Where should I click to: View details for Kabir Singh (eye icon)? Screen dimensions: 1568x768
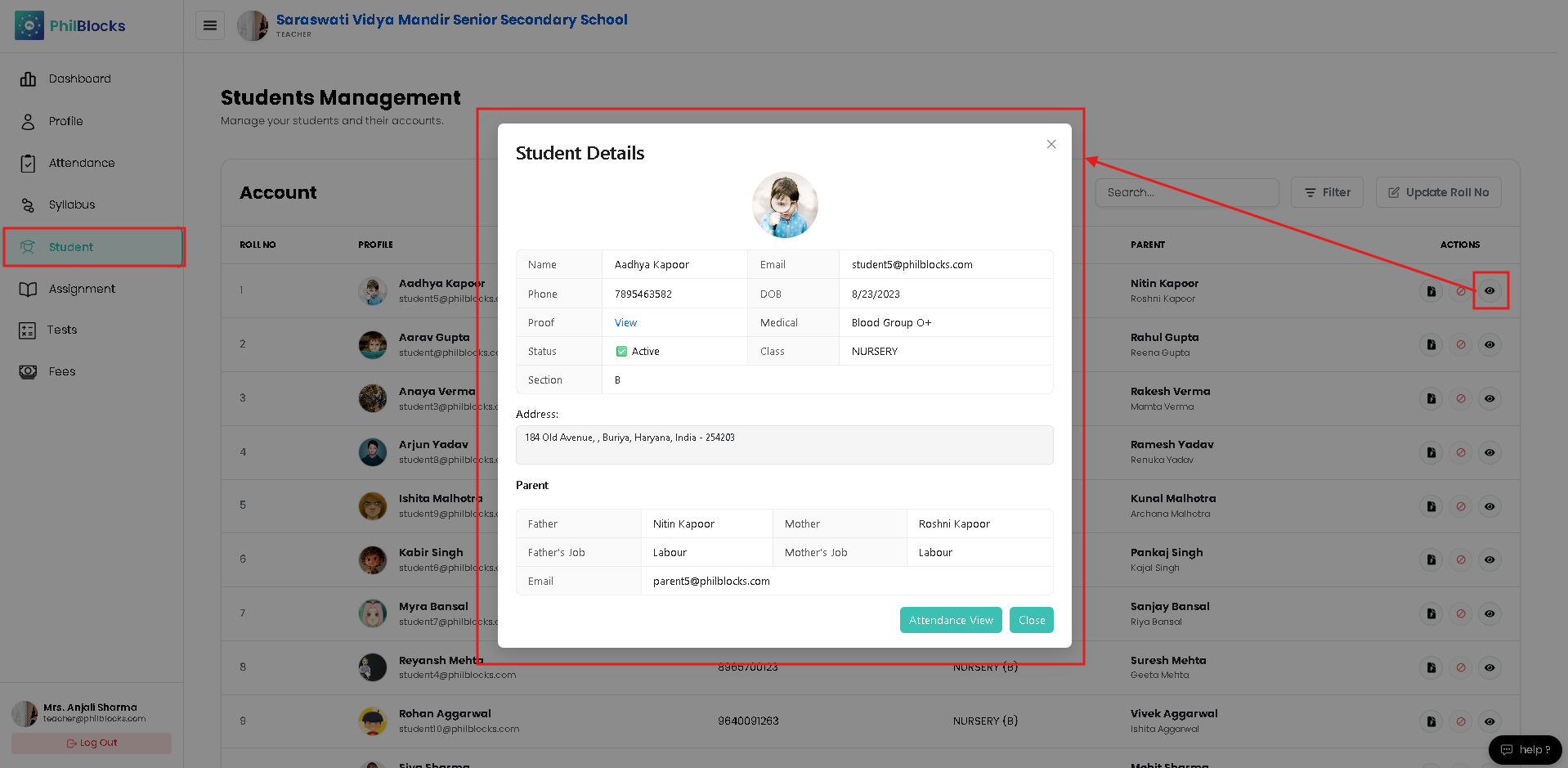1490,559
